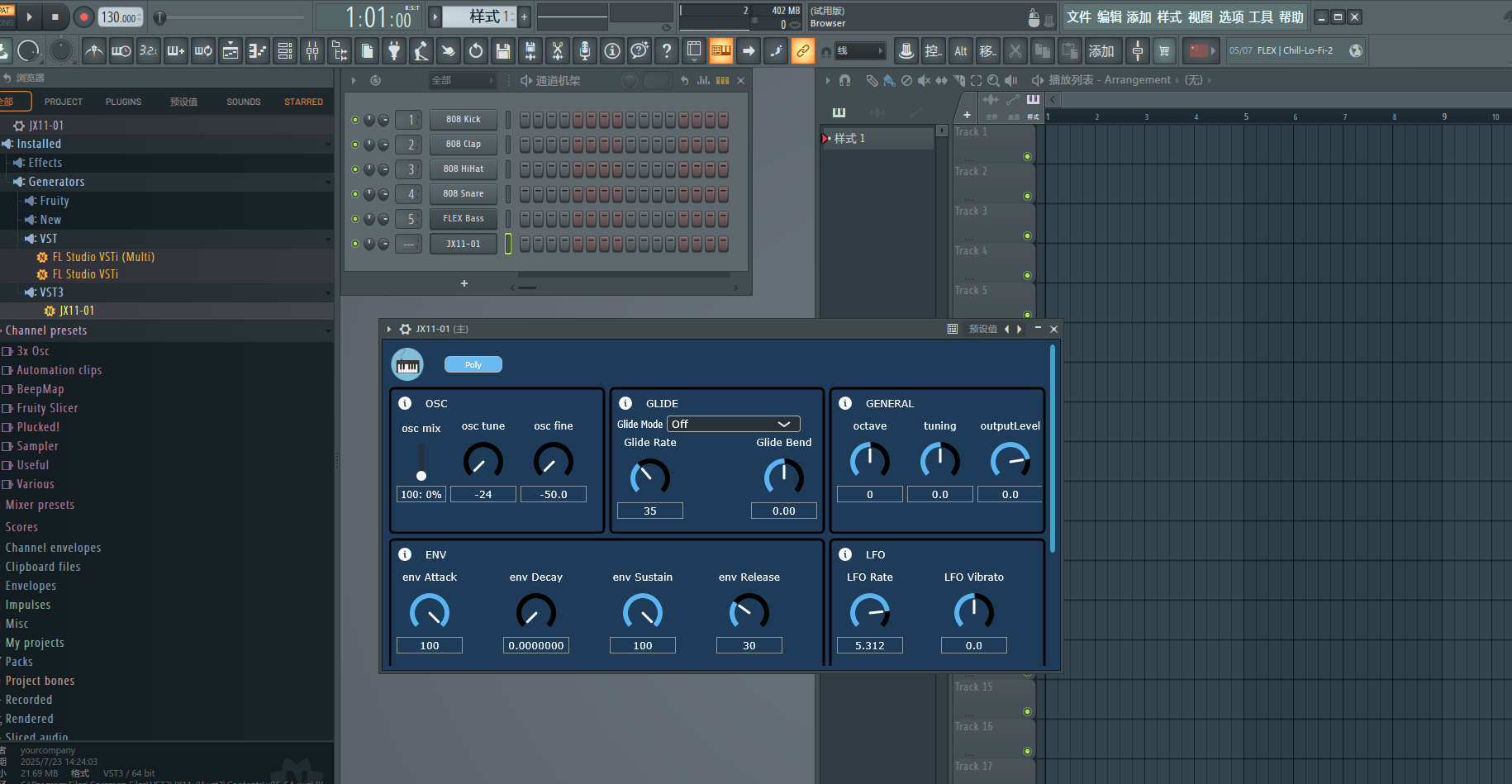Screen dimensions: 1512x784
Task: Mute the 808 Snare channel LED
Action: pos(355,194)
